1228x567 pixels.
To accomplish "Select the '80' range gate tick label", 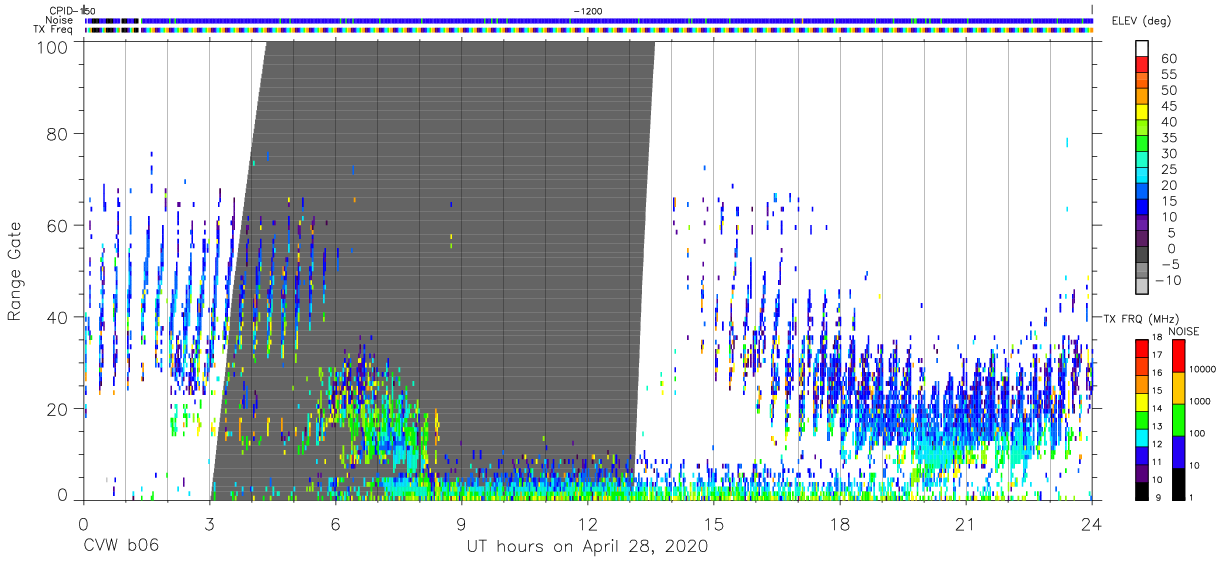I will (58, 133).
